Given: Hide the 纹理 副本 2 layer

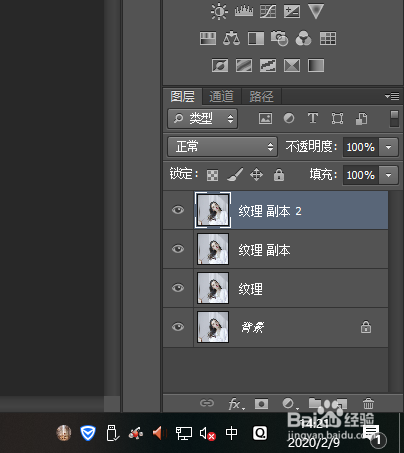Looking at the screenshot, I should [178, 210].
